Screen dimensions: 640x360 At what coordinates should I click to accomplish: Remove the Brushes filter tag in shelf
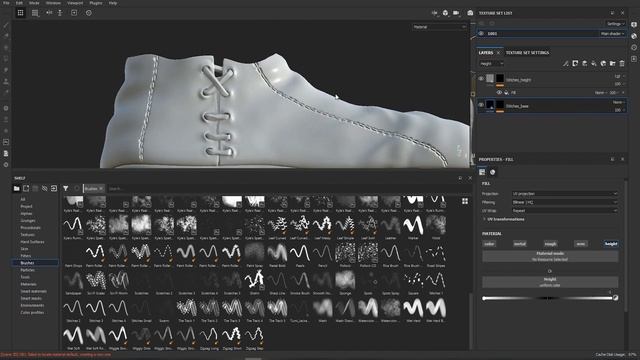click(x=101, y=189)
